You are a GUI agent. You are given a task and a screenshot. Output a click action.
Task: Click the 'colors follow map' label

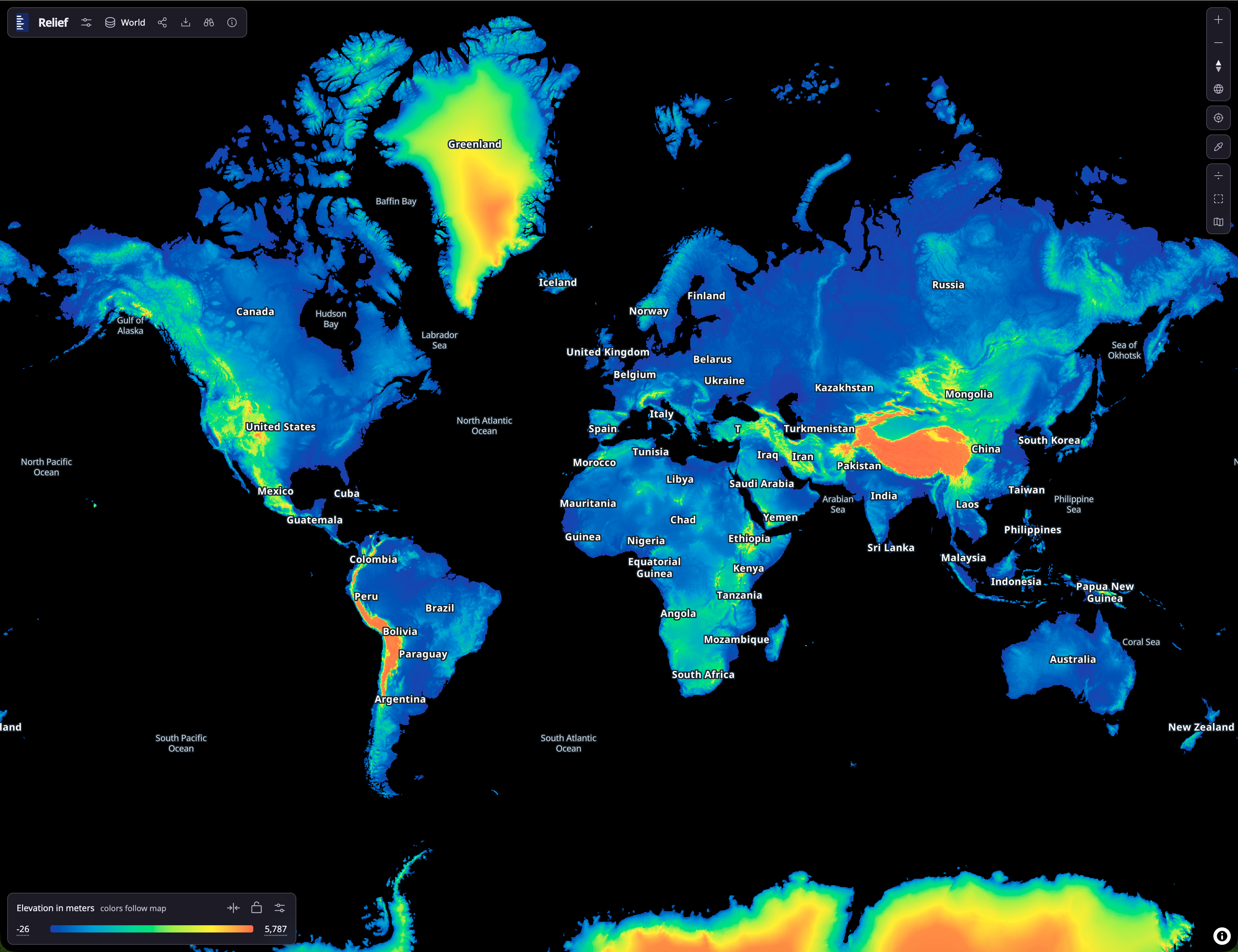pyautogui.click(x=133, y=908)
